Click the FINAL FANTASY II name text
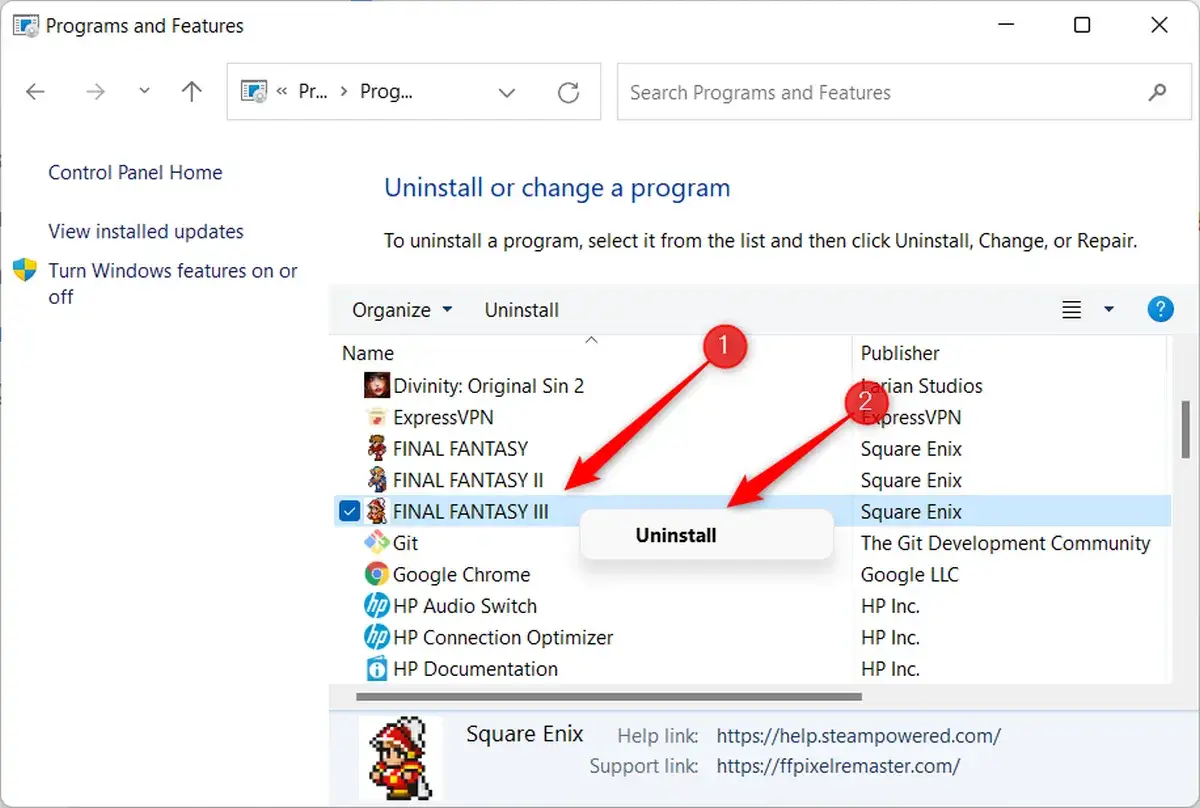Image resolution: width=1200 pixels, height=808 pixels. click(468, 480)
